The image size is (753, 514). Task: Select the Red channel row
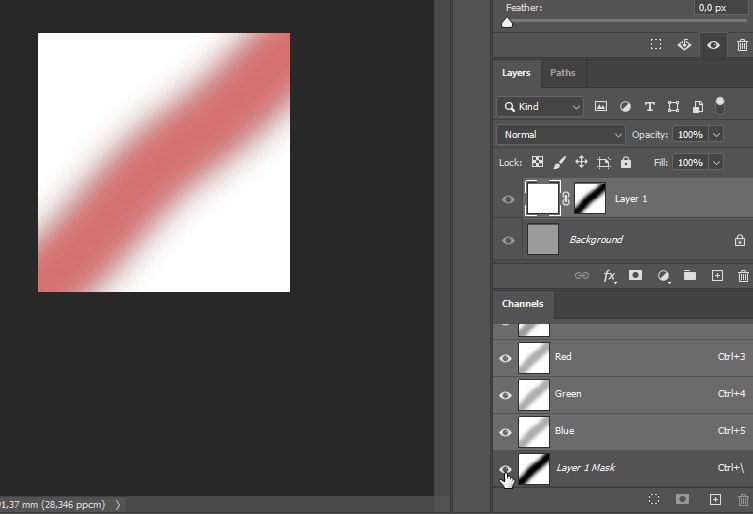623,358
